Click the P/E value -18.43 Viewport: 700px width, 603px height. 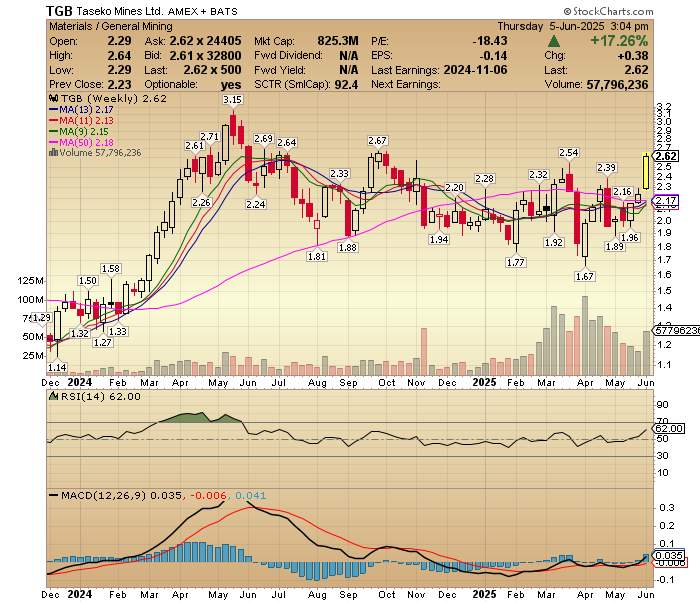pyautogui.click(x=490, y=41)
